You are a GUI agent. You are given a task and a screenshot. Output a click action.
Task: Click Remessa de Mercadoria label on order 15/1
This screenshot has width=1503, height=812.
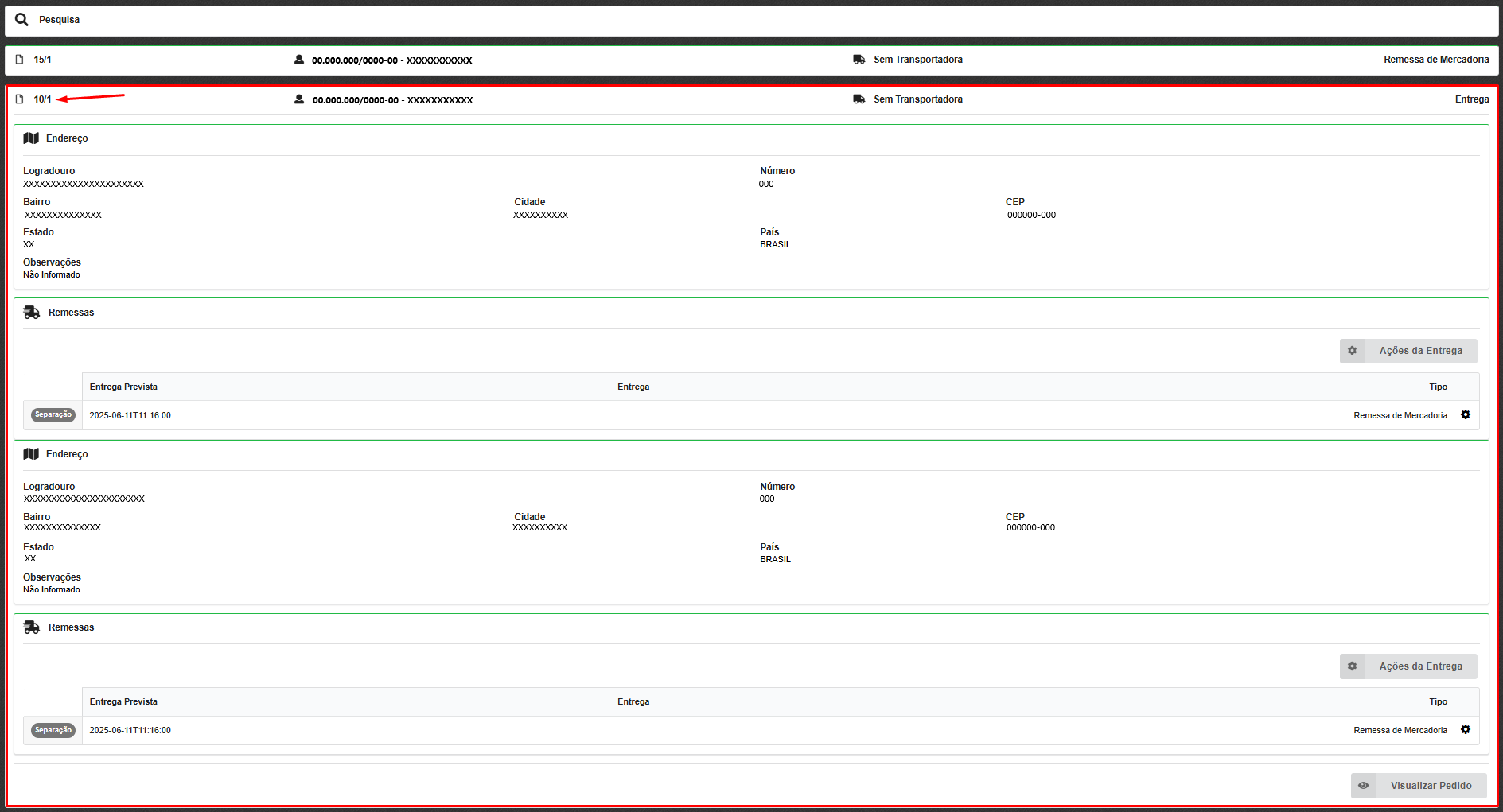click(x=1436, y=60)
